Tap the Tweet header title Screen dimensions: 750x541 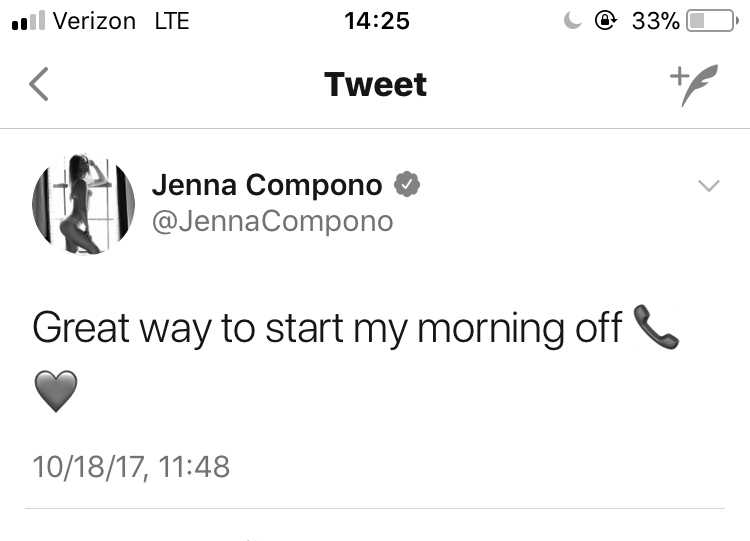[x=375, y=85]
